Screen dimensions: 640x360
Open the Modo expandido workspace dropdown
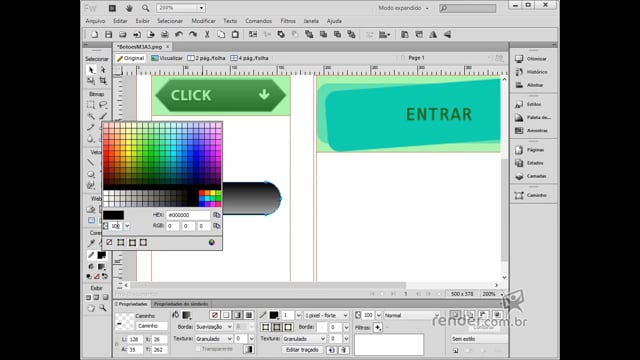pos(404,8)
